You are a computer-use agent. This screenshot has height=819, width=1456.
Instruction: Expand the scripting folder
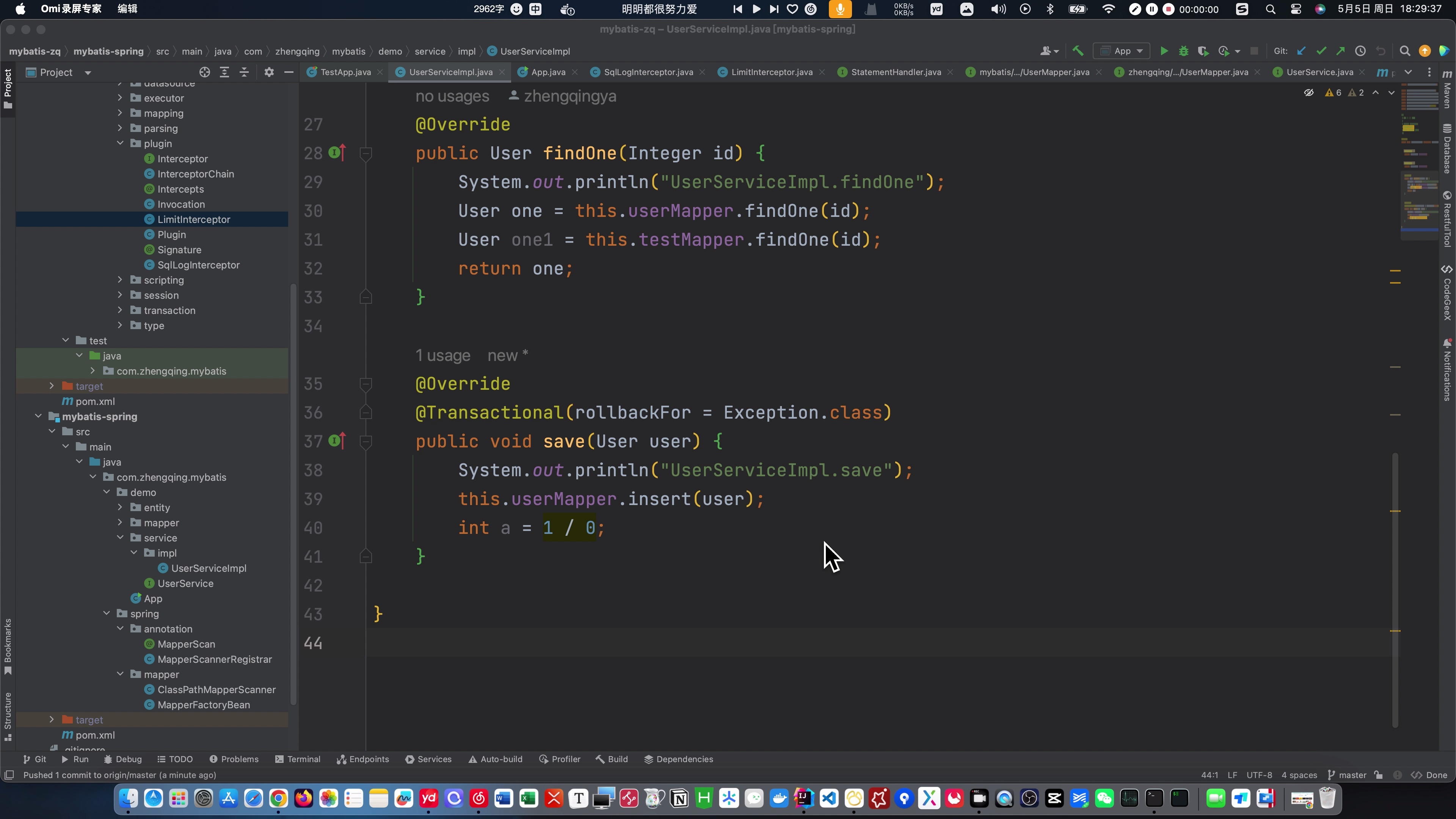[120, 280]
